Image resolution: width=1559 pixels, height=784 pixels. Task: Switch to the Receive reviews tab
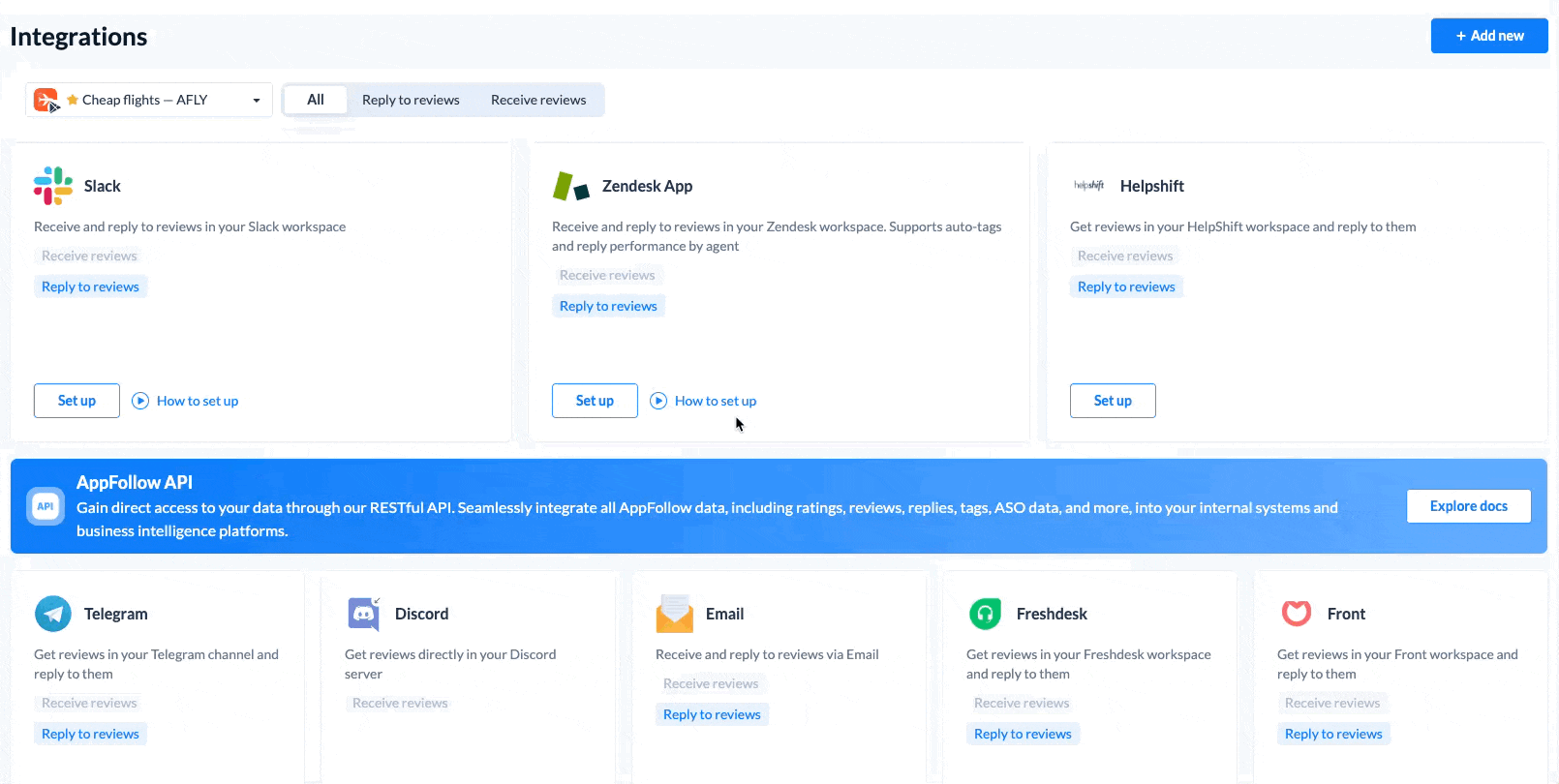click(x=538, y=100)
